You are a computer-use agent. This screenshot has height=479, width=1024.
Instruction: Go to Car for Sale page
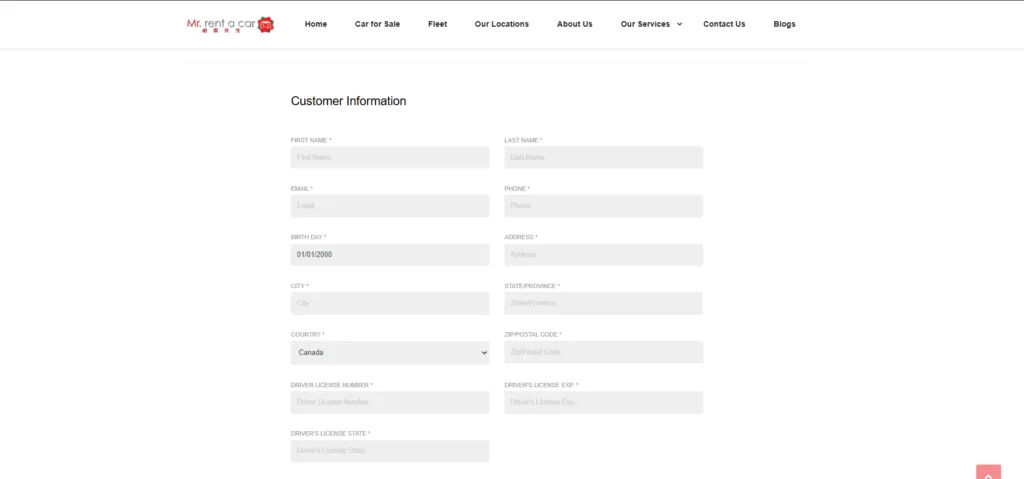[377, 24]
